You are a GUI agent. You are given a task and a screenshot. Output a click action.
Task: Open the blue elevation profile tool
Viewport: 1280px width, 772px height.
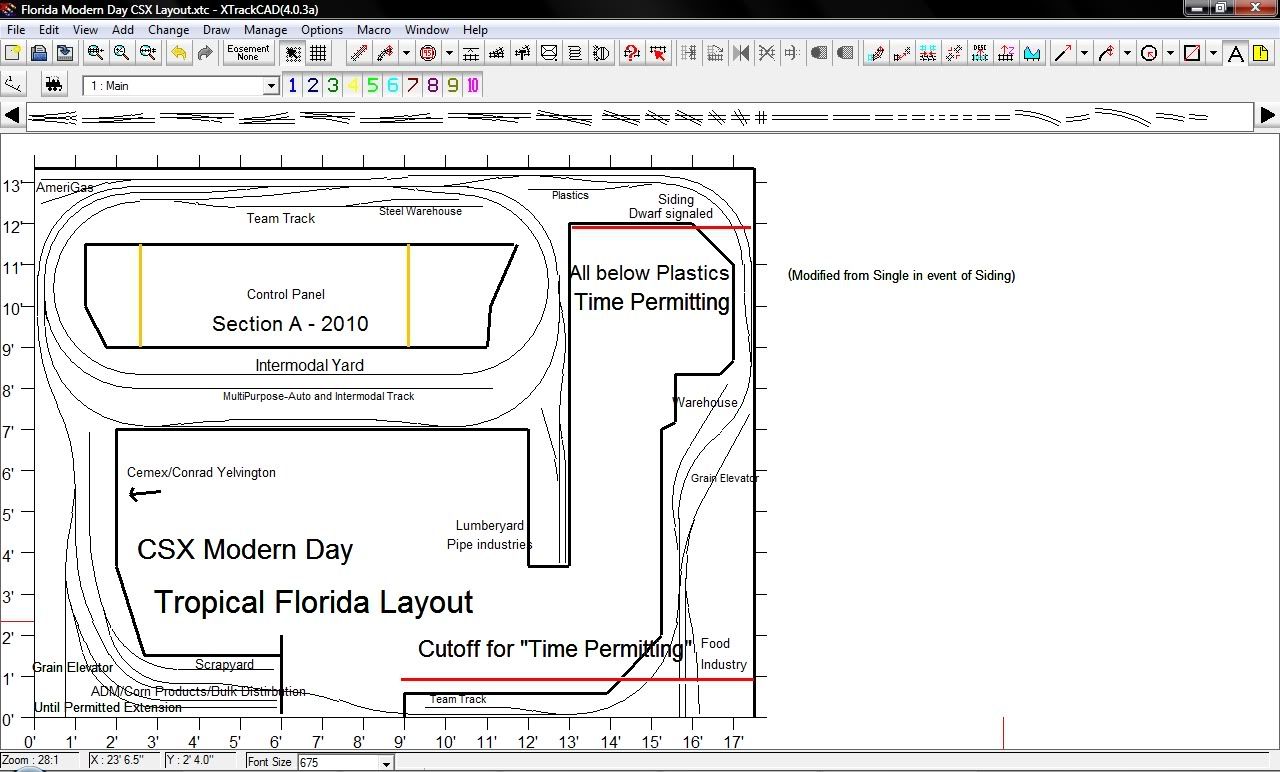tap(1032, 53)
